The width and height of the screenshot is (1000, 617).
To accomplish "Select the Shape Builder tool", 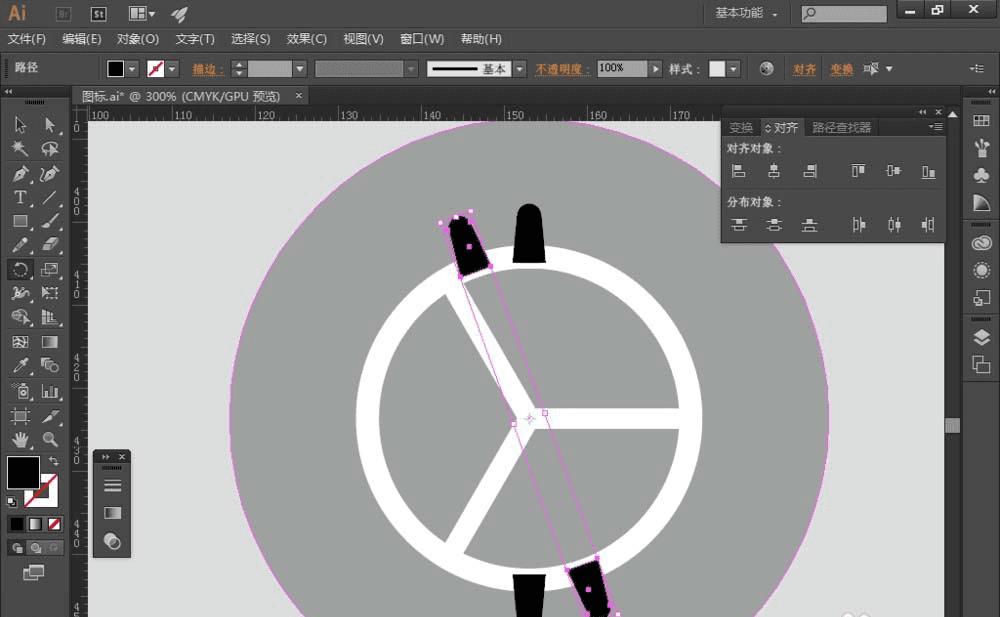I will tap(20, 317).
